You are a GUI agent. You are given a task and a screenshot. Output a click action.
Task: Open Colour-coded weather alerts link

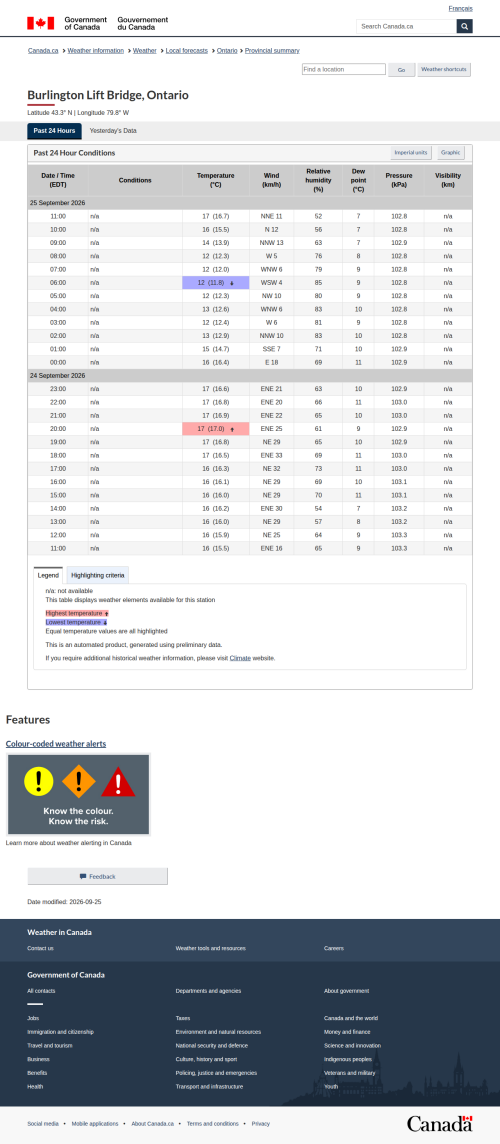[x=55, y=743]
